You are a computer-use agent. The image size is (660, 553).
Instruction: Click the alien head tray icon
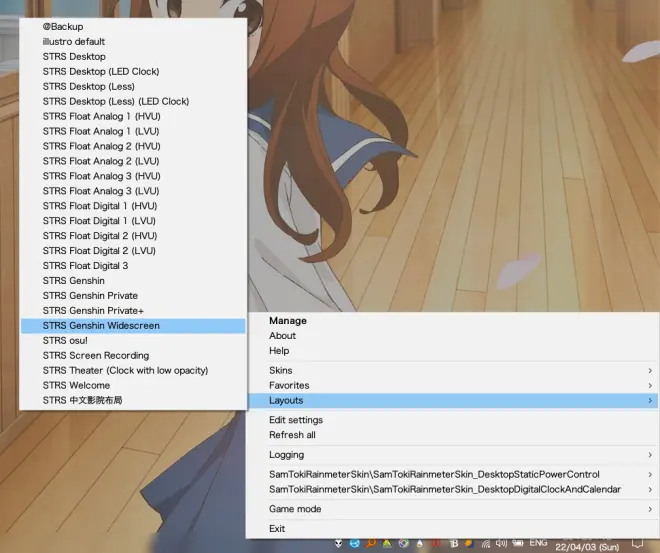(338, 544)
